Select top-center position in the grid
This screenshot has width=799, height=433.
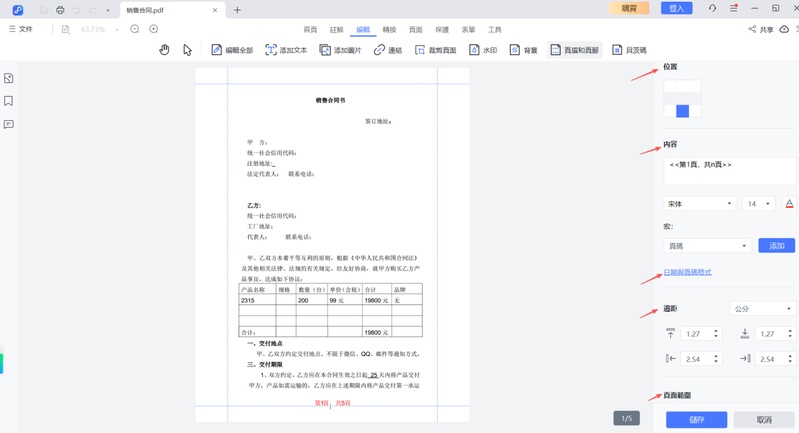tap(682, 86)
